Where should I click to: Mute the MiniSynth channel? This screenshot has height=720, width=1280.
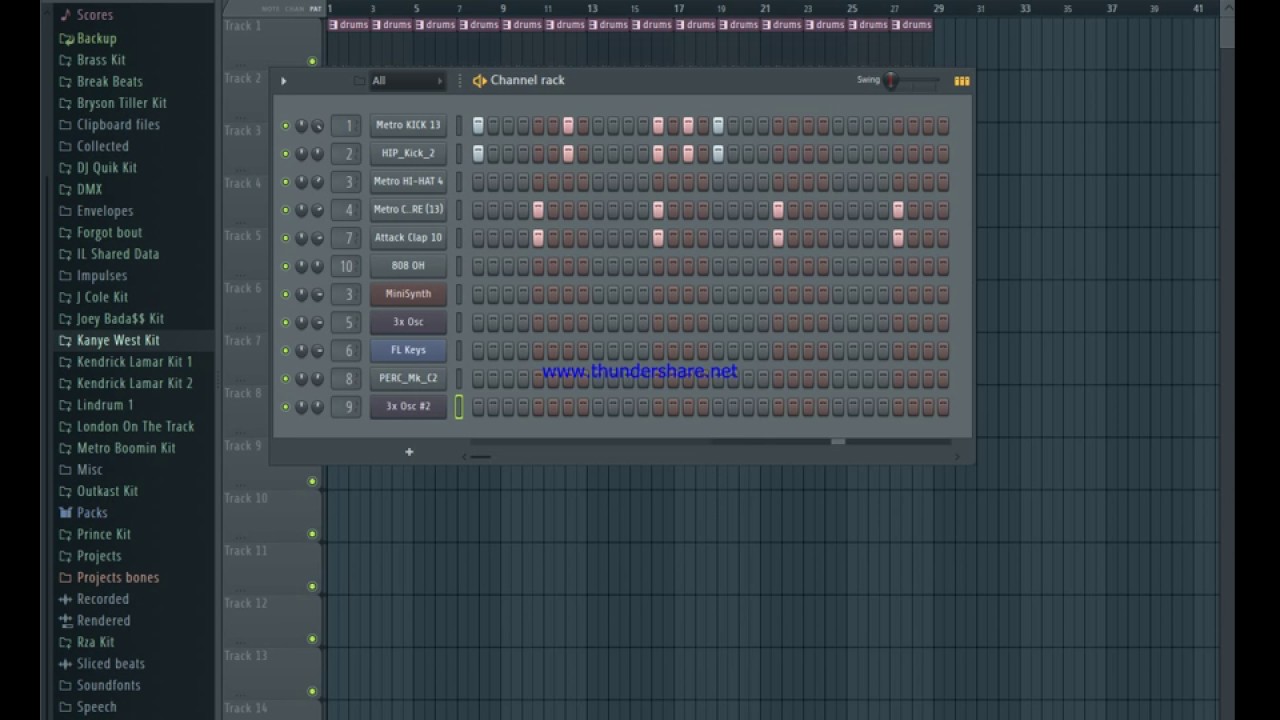pyautogui.click(x=285, y=295)
